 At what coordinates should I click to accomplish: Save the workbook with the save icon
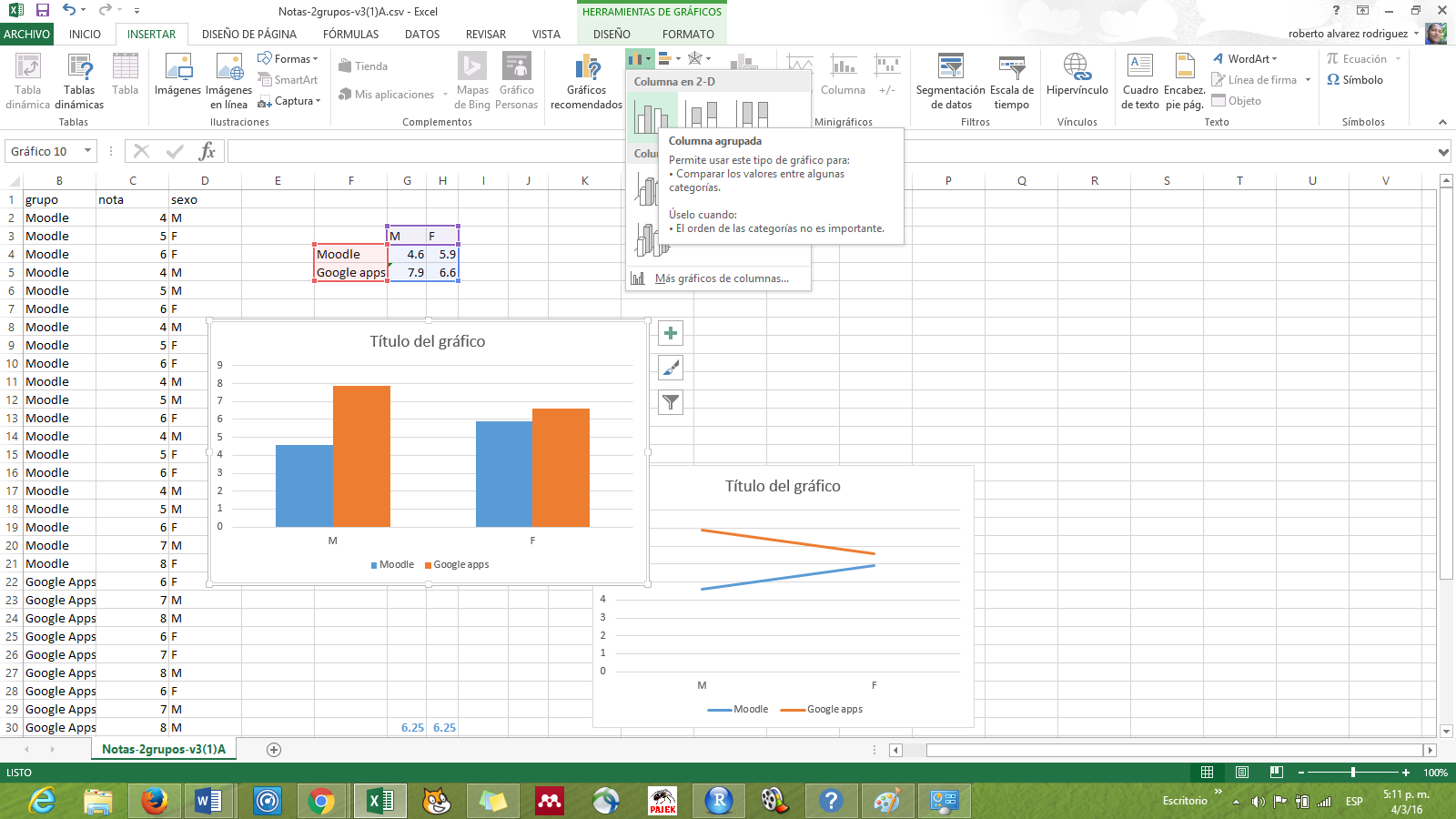[x=42, y=11]
